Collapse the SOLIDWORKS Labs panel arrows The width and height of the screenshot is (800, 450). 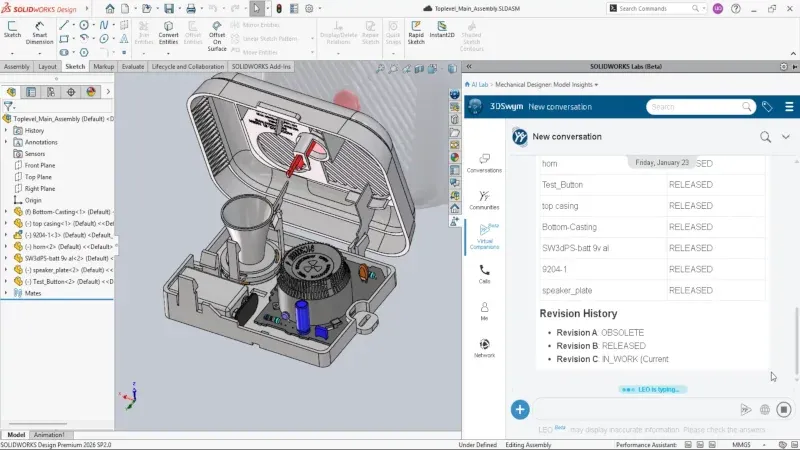click(x=469, y=66)
